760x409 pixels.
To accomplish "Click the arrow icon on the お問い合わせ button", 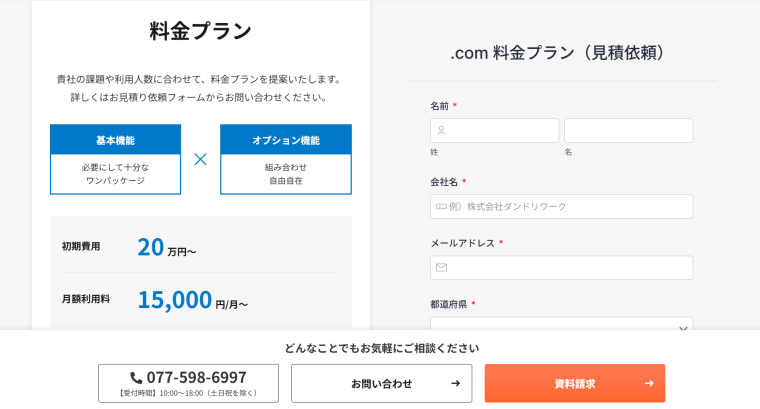I will (455, 383).
